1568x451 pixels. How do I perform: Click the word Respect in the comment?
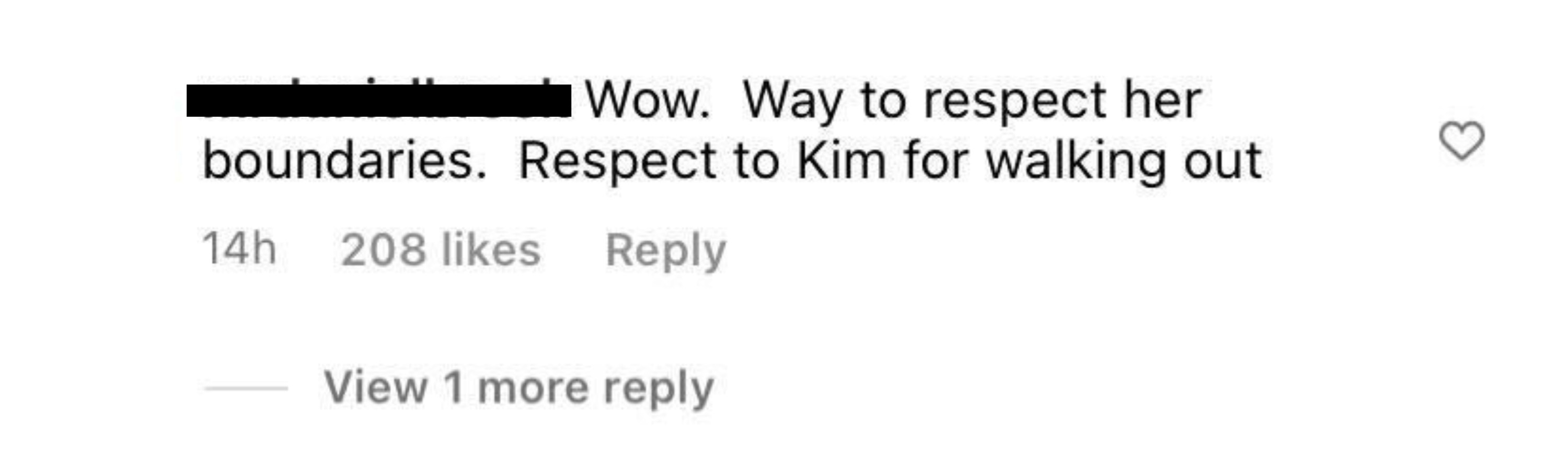pos(617,163)
